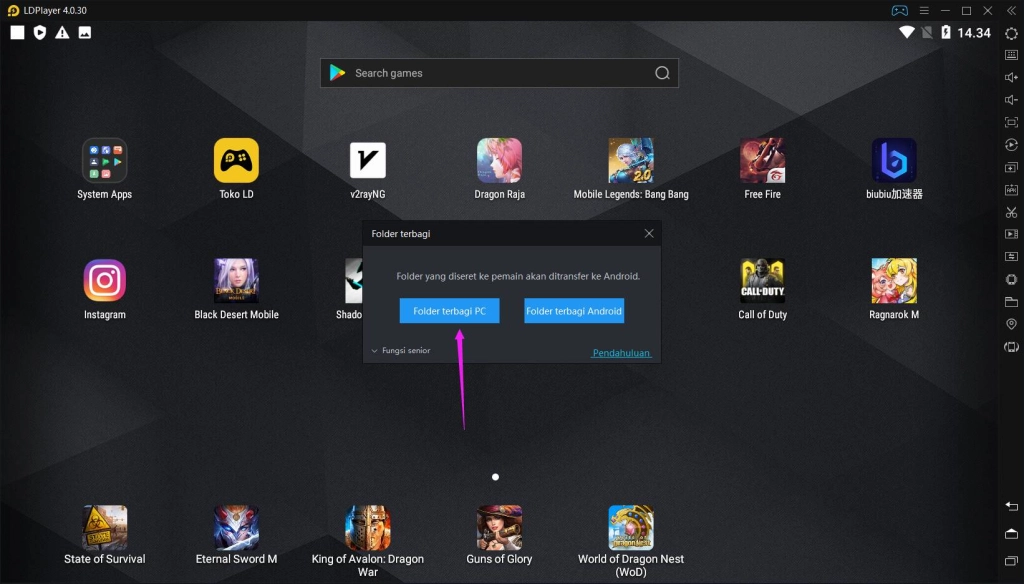Click the shake device sidebar icon
The height and width of the screenshot is (584, 1024).
pyautogui.click(x=1011, y=346)
